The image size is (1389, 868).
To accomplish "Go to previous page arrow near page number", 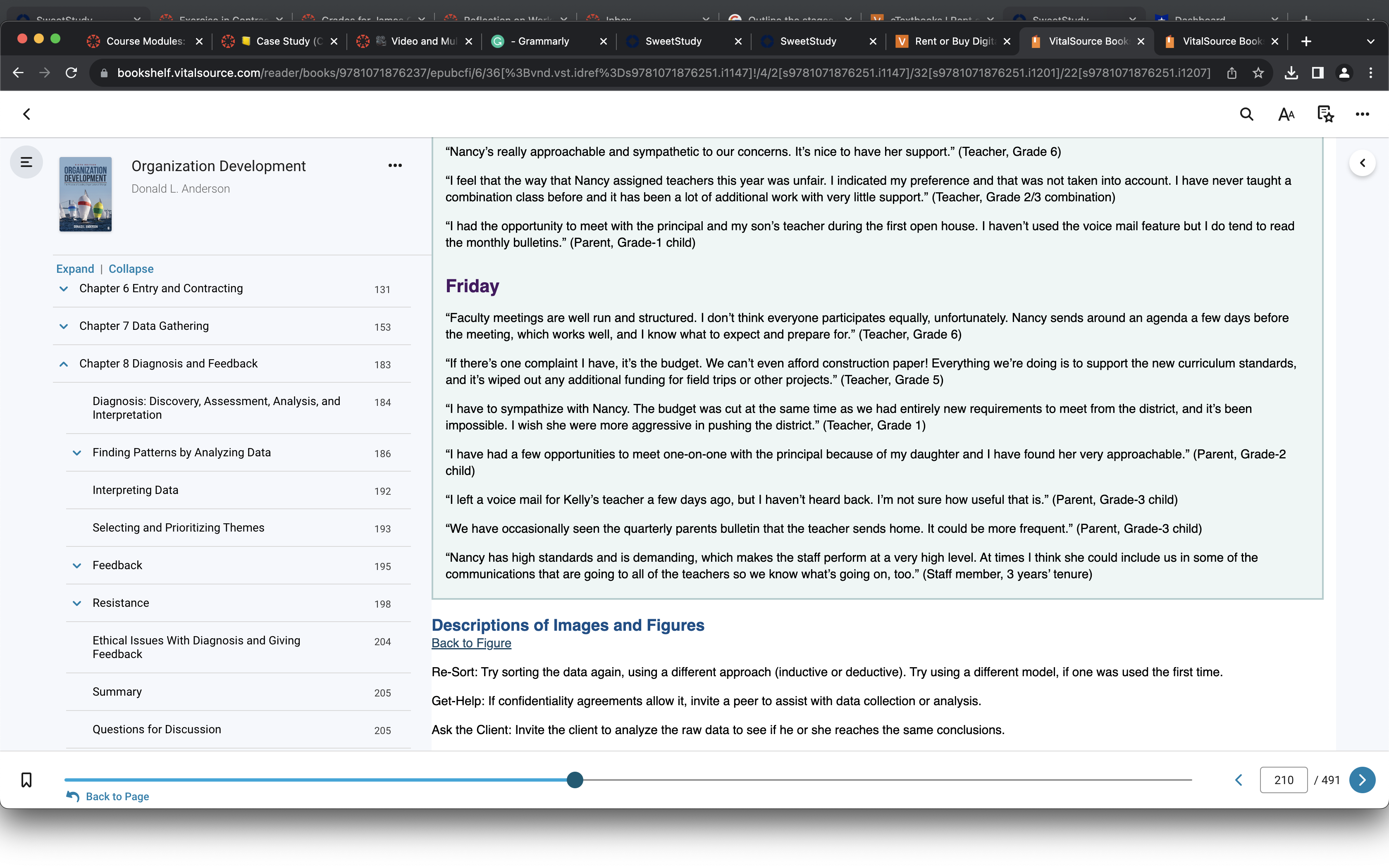I will (1239, 780).
